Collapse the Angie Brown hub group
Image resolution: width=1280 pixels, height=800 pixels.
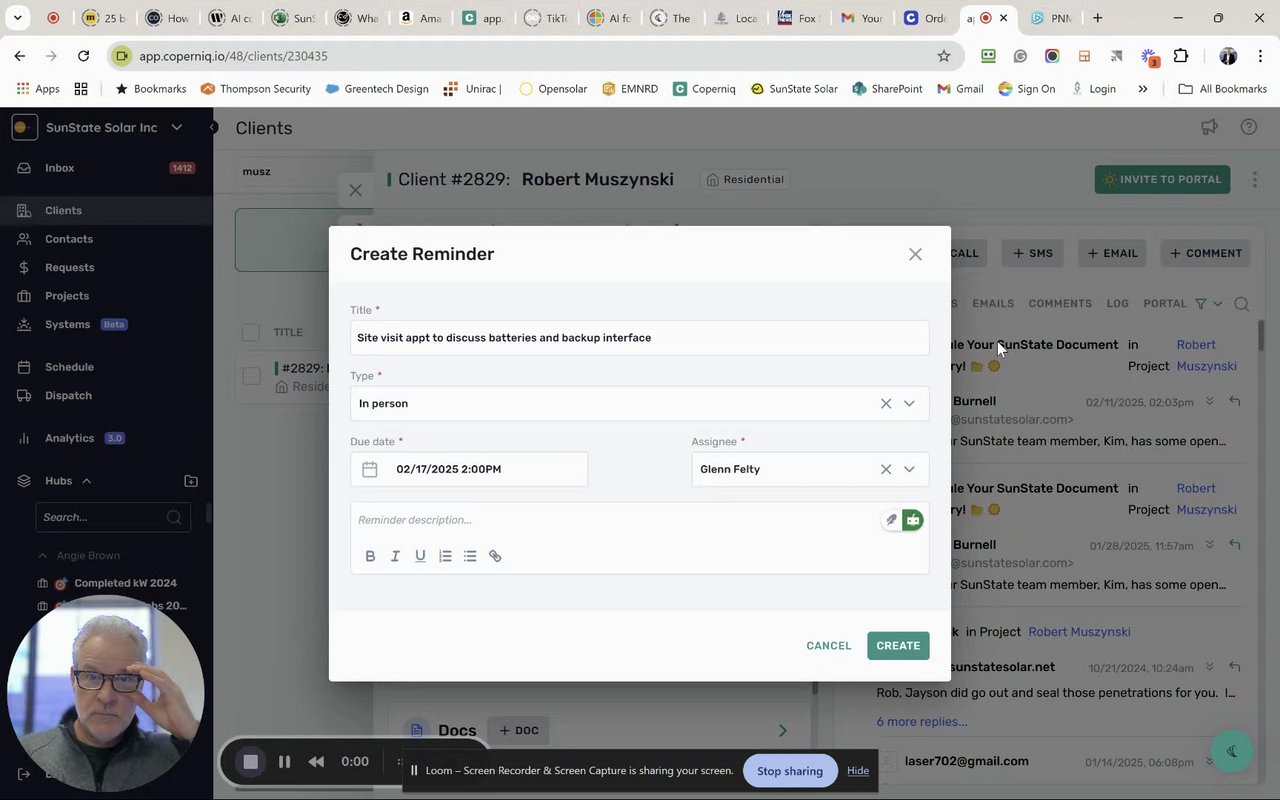pyautogui.click(x=42, y=555)
